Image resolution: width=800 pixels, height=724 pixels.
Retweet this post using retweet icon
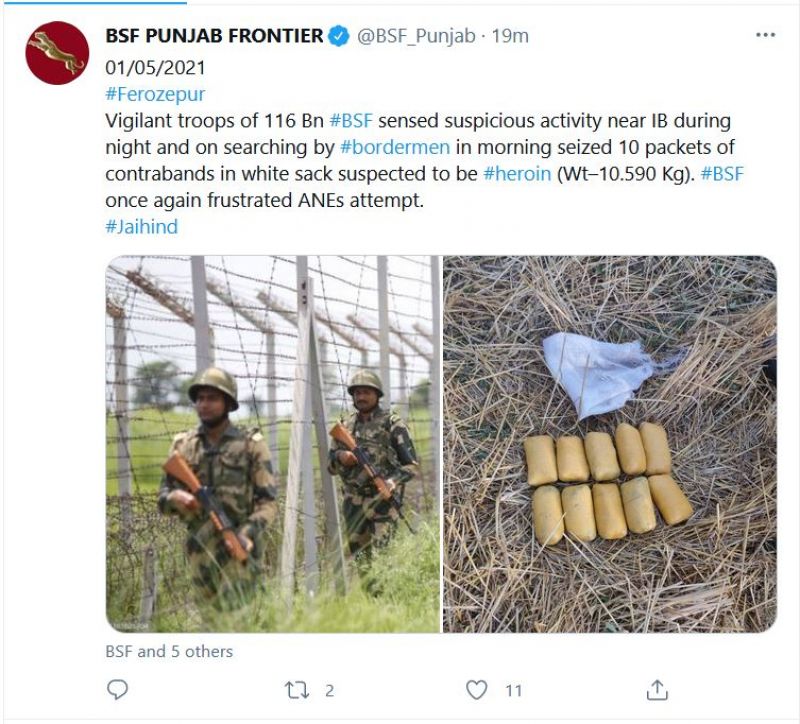click(296, 689)
